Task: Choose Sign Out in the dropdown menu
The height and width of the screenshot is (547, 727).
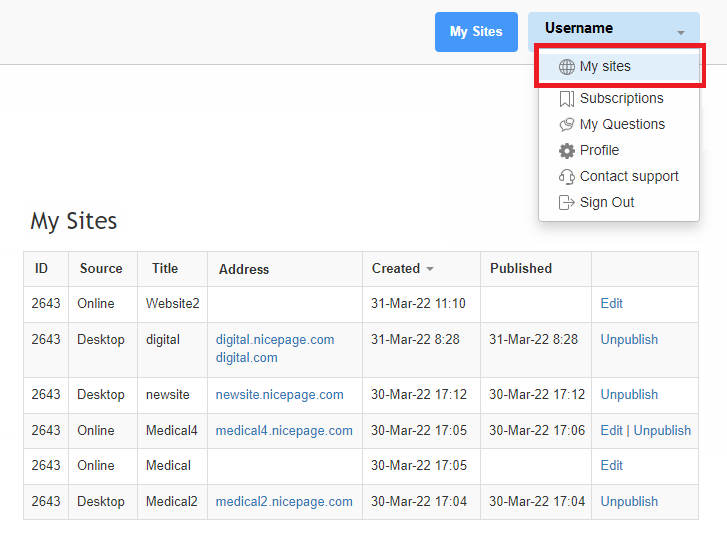Action: pos(606,203)
